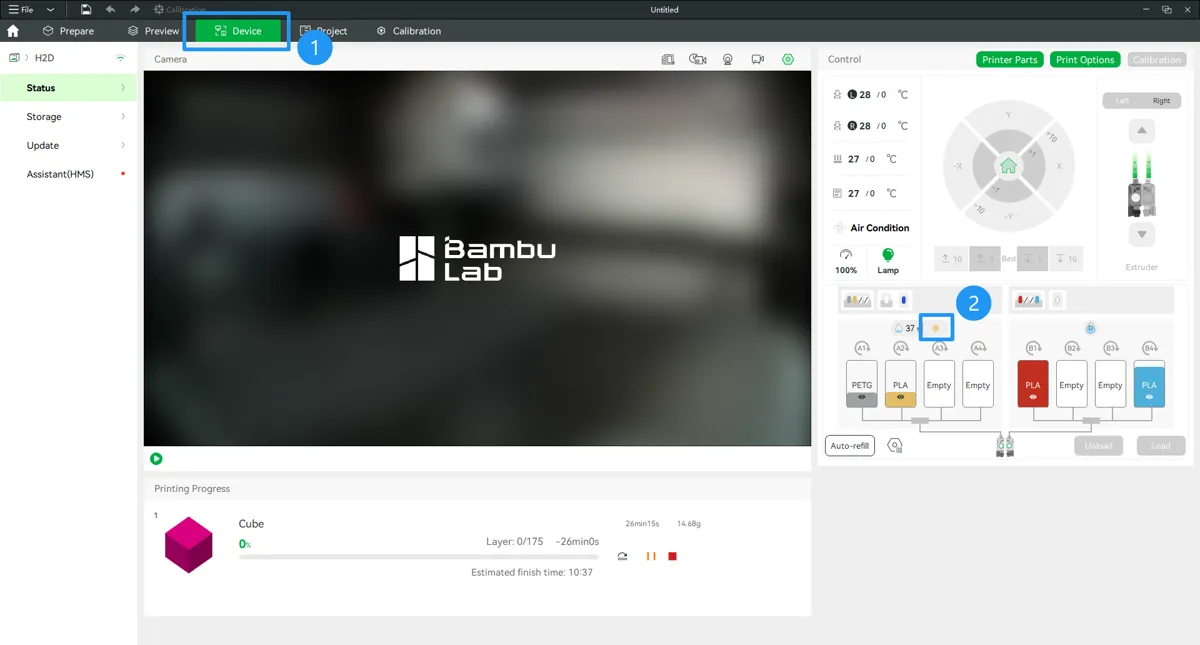Expand the Storage sidebar item
1200x645 pixels.
[x=68, y=117]
